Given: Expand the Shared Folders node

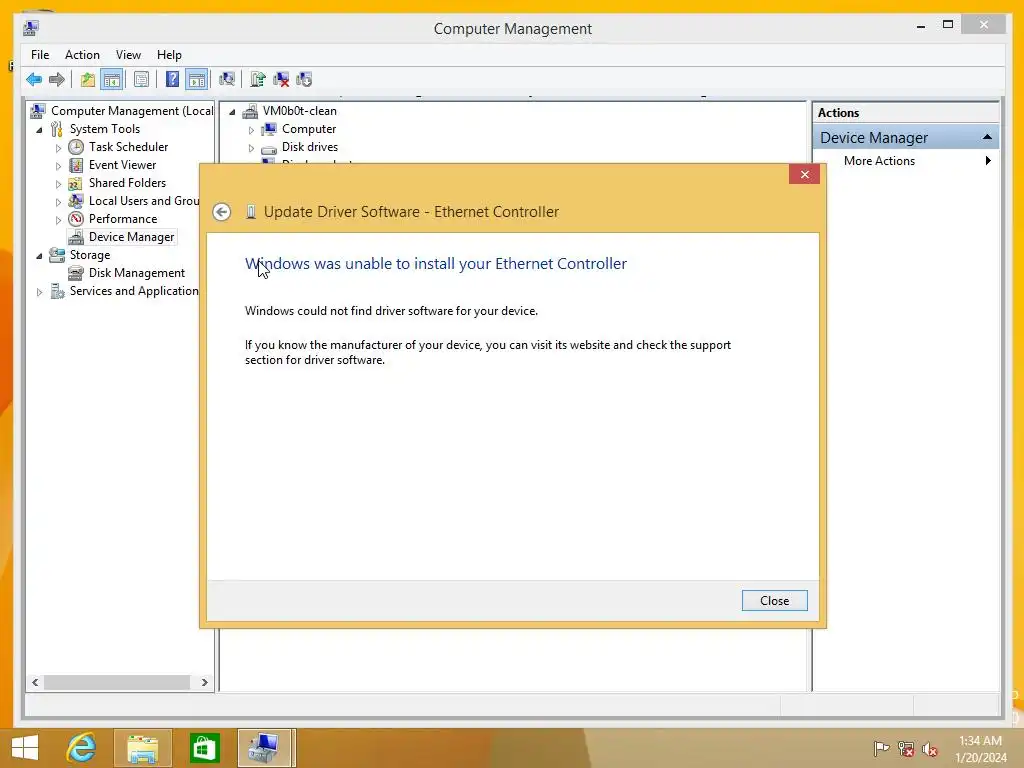Looking at the screenshot, I should 58,184.
